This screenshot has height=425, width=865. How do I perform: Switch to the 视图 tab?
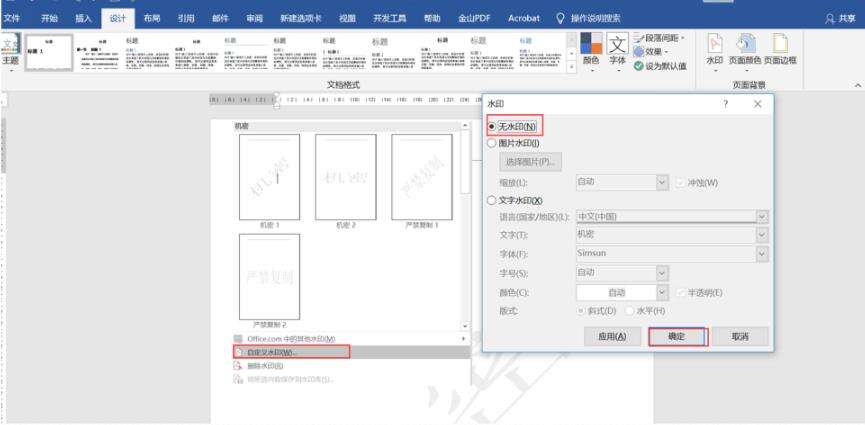point(348,18)
